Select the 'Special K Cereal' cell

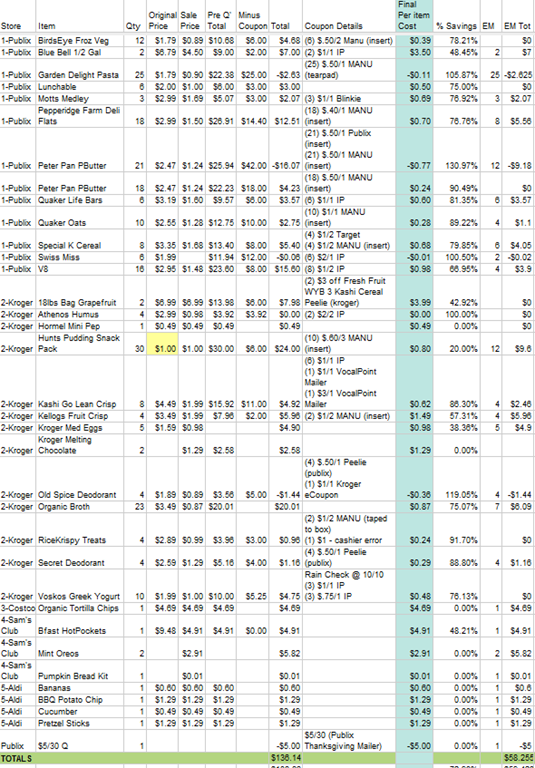point(80,240)
